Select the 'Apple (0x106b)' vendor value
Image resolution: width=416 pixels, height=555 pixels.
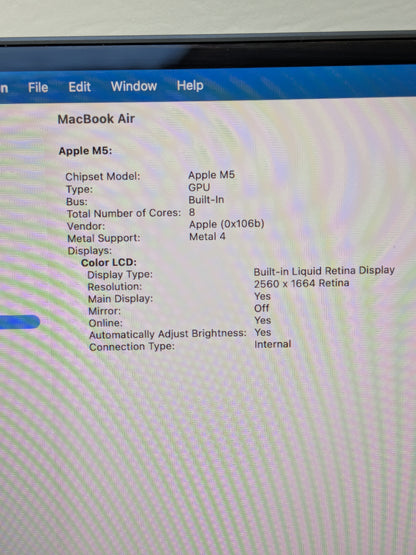tap(227, 224)
